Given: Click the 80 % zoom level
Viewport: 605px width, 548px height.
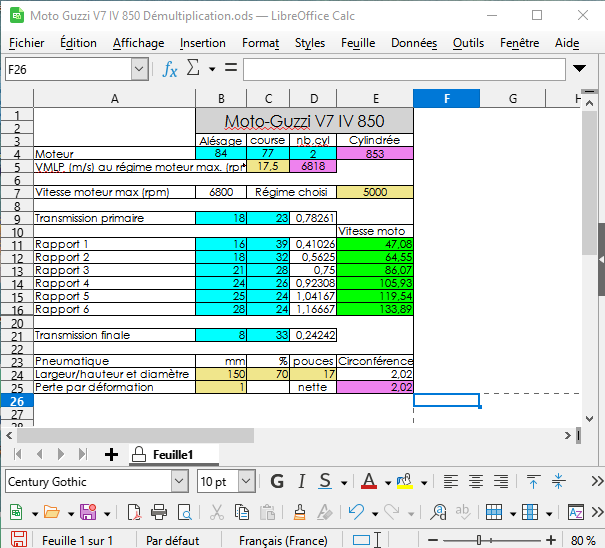Looking at the screenshot, I should click(x=583, y=540).
